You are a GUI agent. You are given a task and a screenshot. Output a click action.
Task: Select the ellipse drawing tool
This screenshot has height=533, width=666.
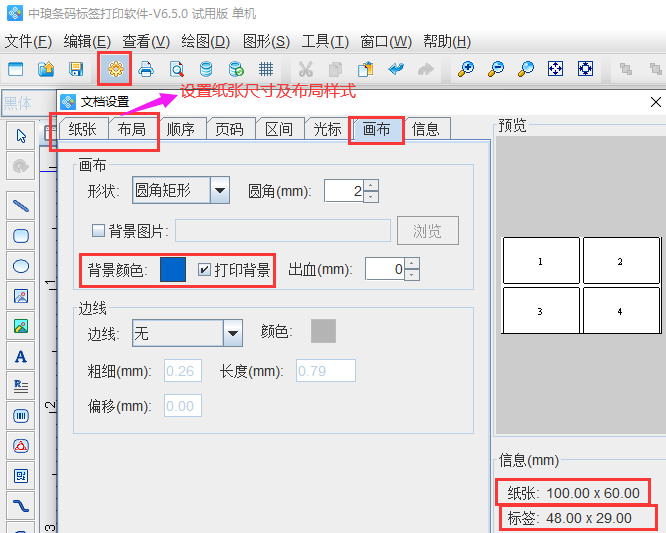tap(21, 266)
